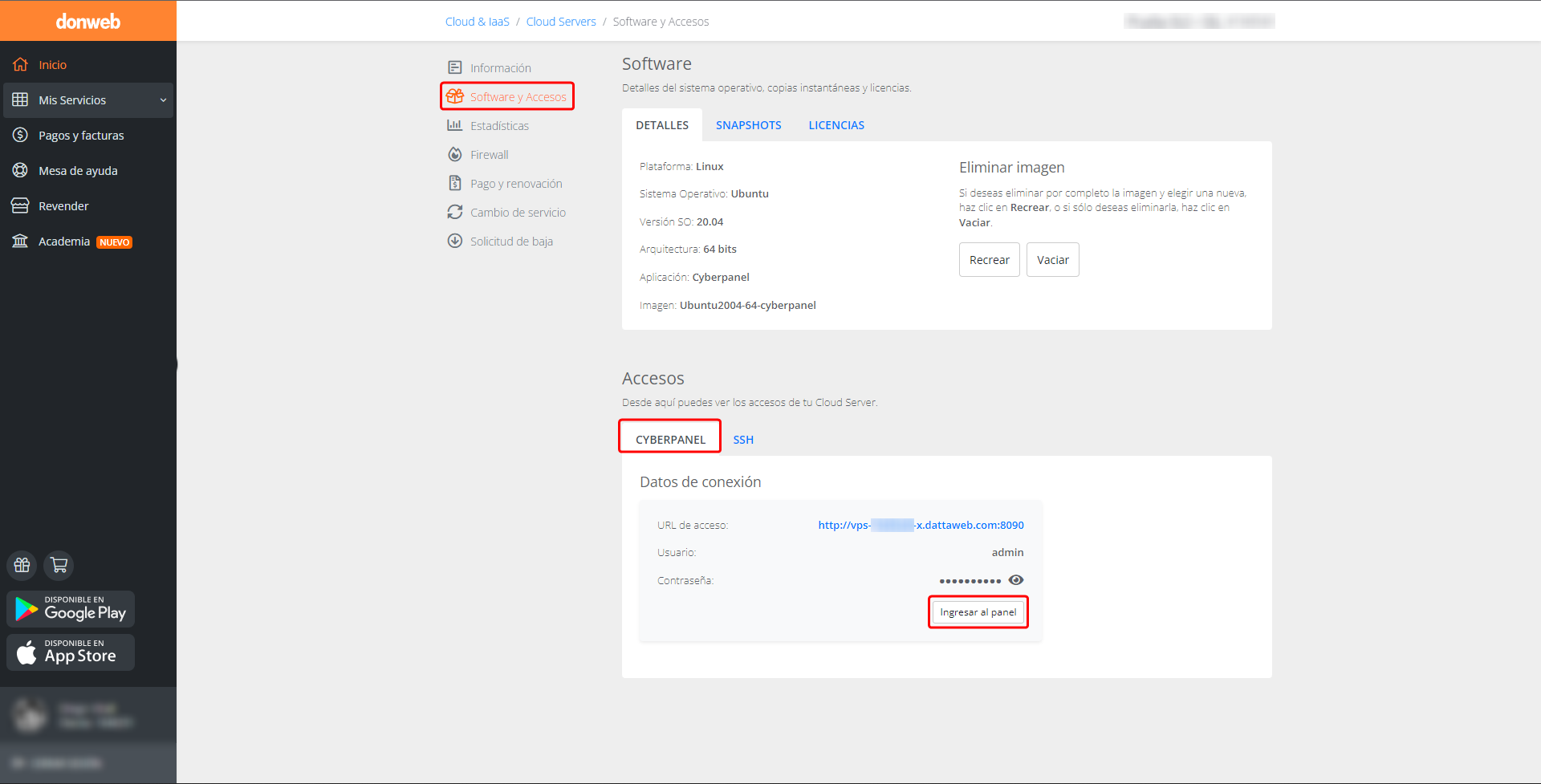
Task: Open the Firewall section
Action: (490, 155)
